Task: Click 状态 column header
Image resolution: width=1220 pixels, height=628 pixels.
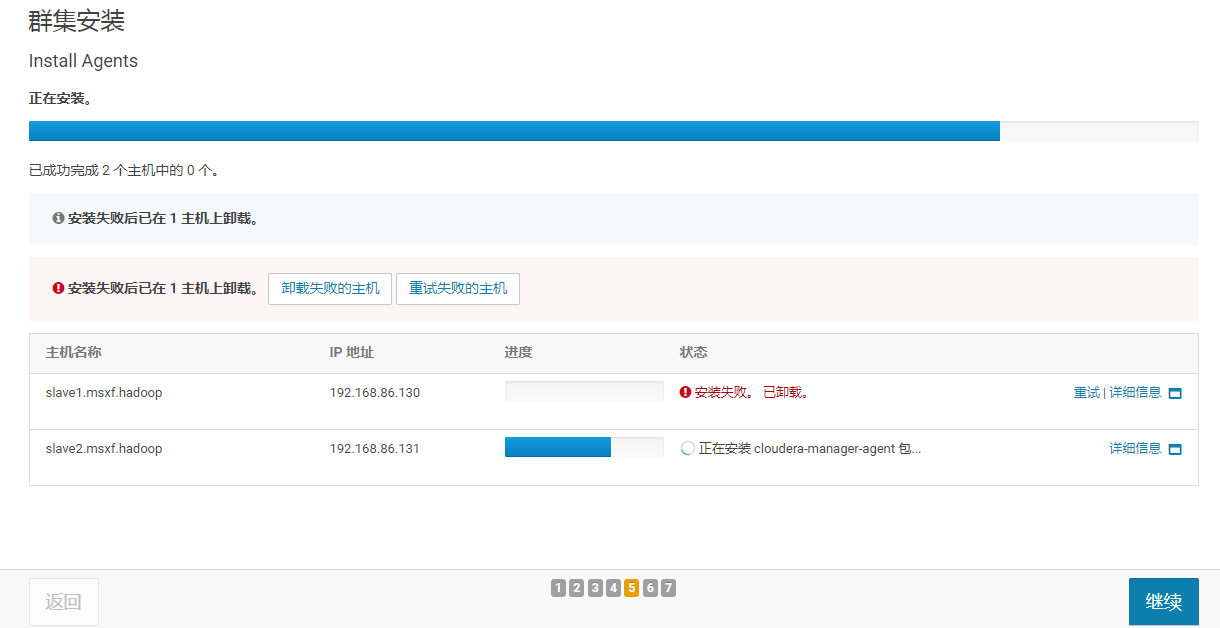Action: [693, 353]
